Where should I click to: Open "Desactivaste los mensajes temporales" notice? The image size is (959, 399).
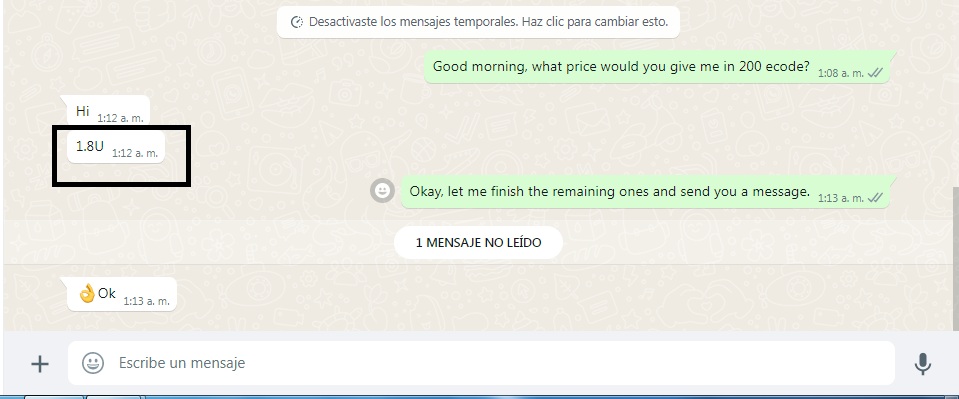[478, 22]
